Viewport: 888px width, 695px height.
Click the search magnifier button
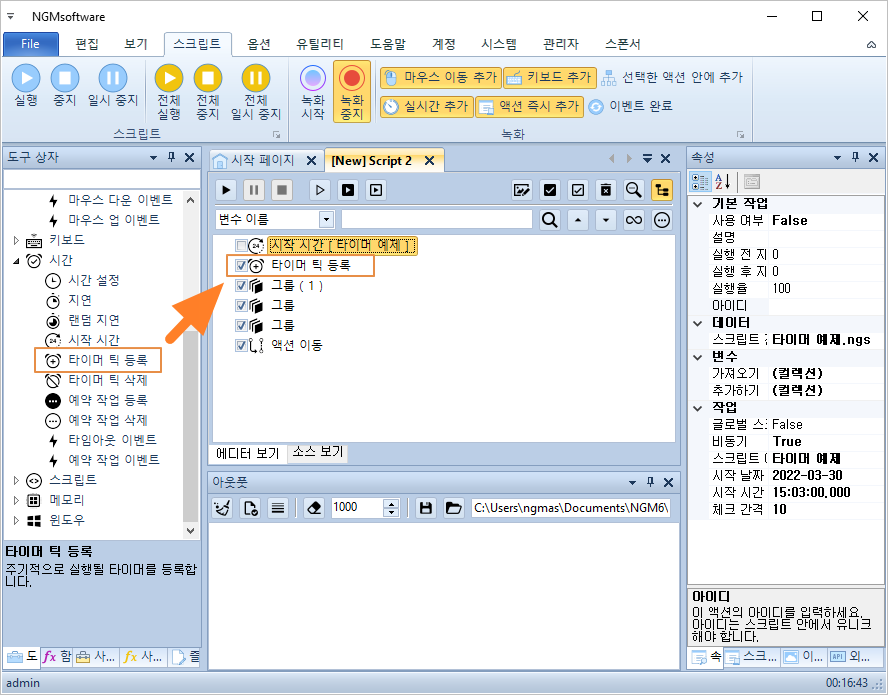549,219
